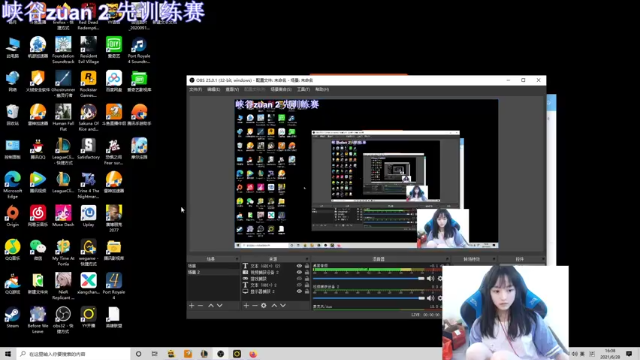Open Muse Dash desktop shortcut
Screen dimensions: 640x360
tap(63, 216)
